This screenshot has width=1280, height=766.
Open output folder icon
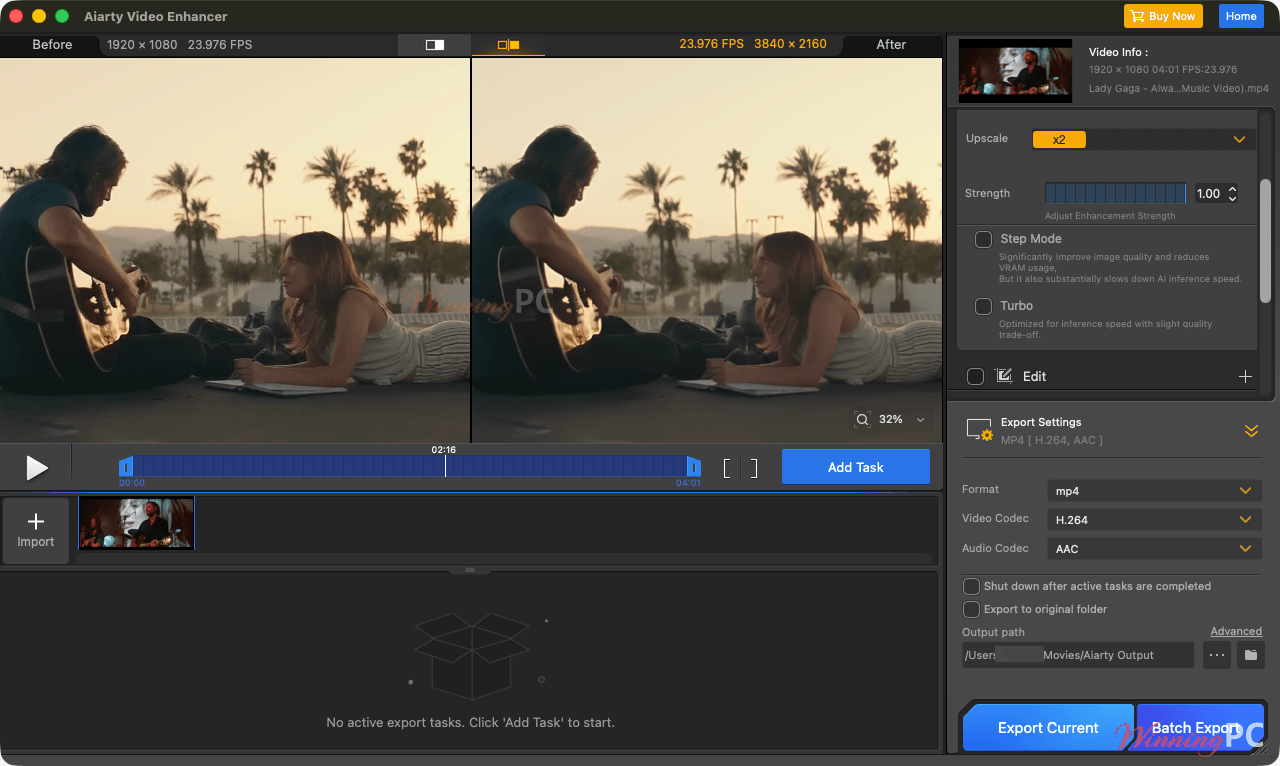point(1251,655)
